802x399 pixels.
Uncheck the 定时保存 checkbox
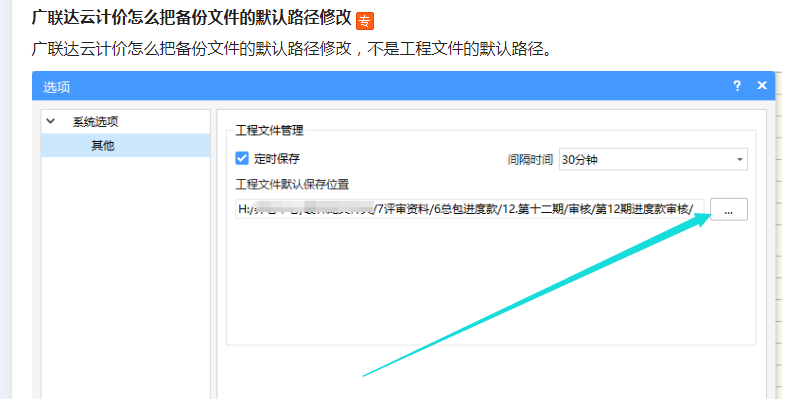[x=242, y=158]
